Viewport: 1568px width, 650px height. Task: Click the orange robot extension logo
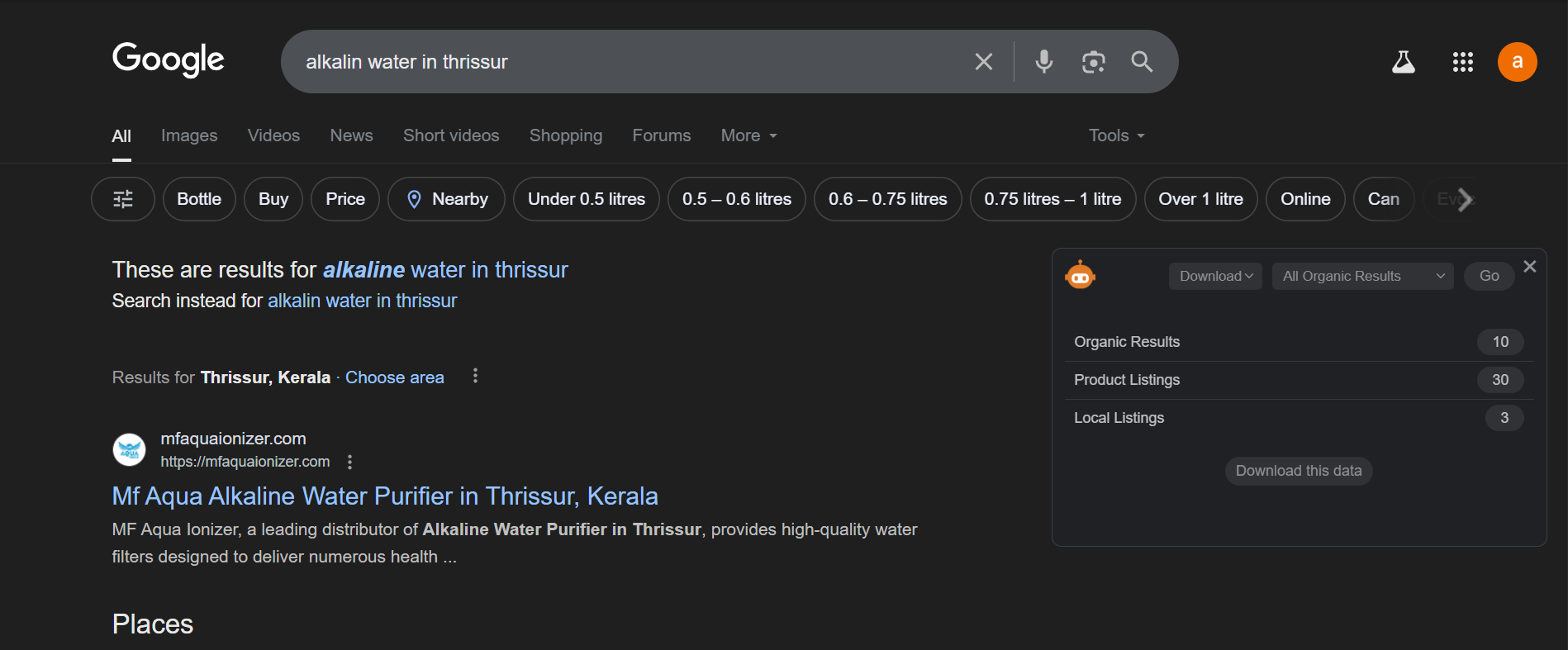(1081, 275)
